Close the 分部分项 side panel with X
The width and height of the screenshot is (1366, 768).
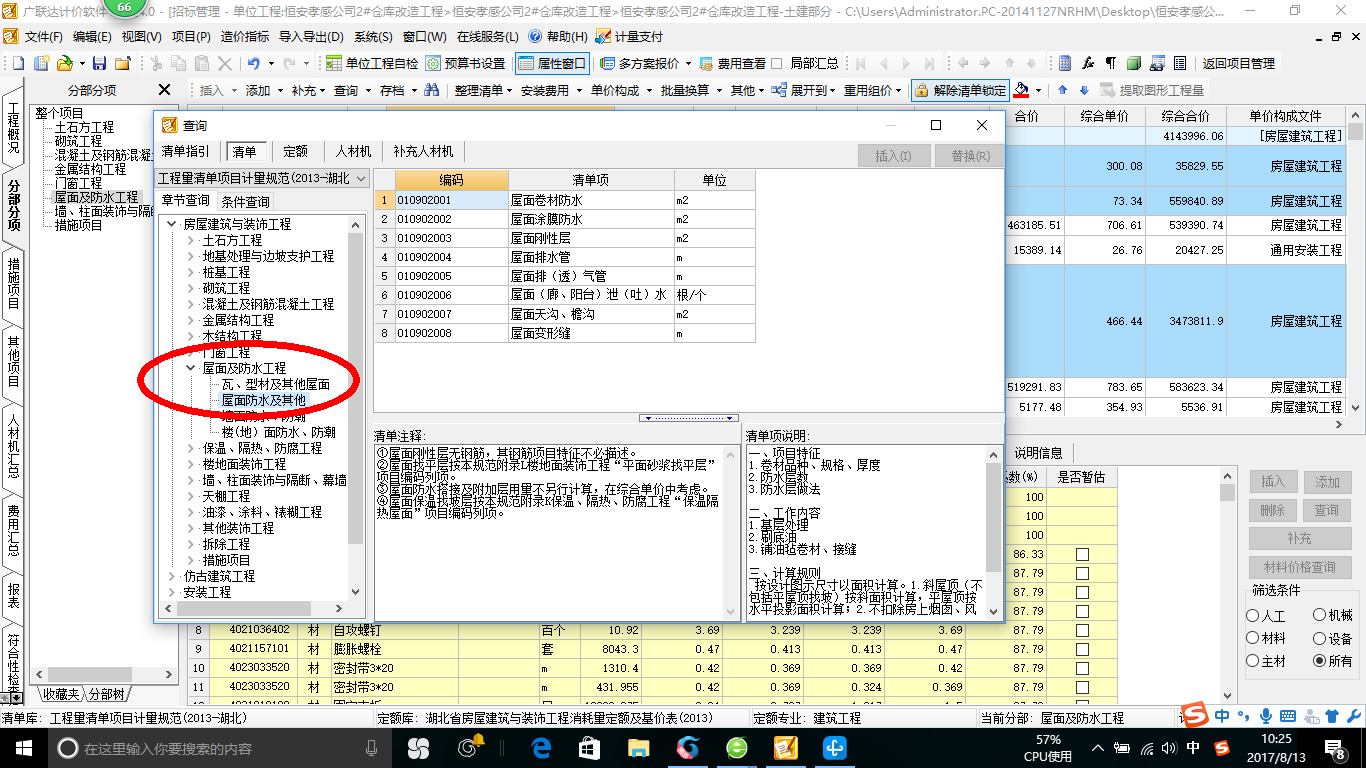click(x=165, y=90)
